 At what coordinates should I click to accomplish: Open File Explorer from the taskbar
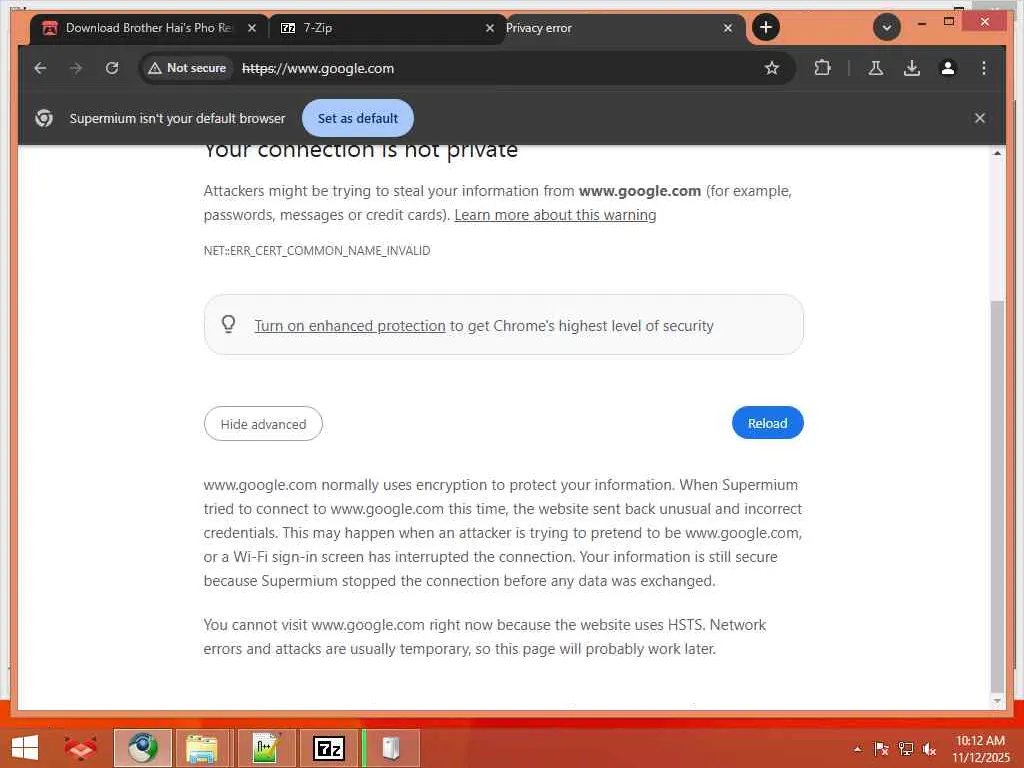[202, 748]
